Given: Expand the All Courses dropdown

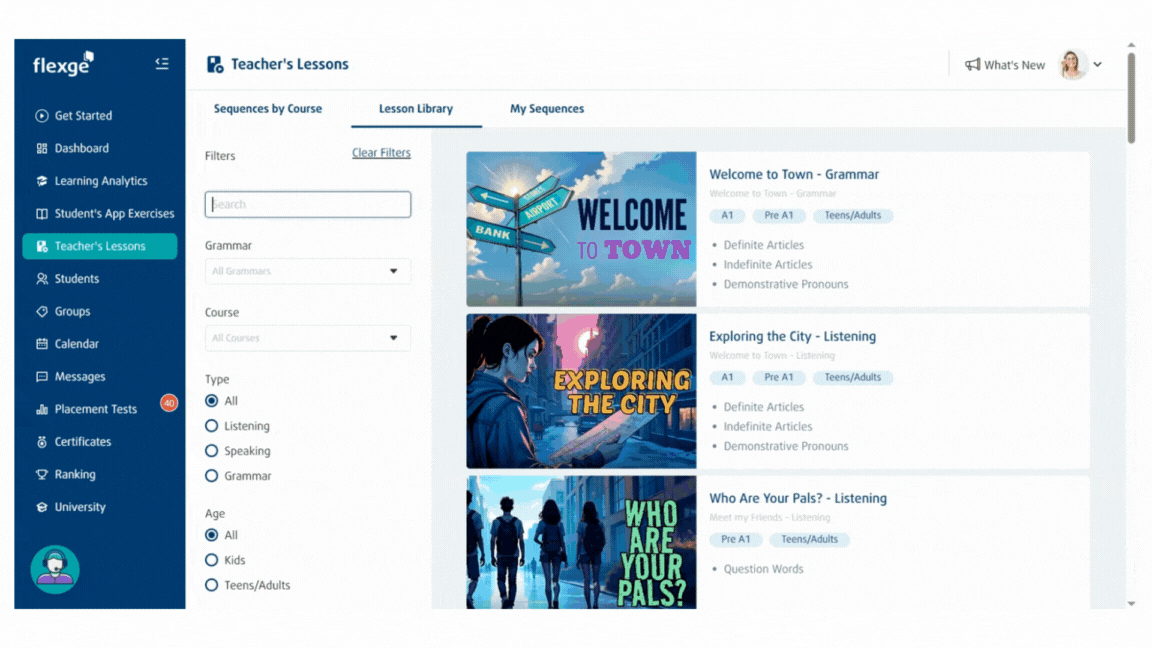Looking at the screenshot, I should coord(307,338).
